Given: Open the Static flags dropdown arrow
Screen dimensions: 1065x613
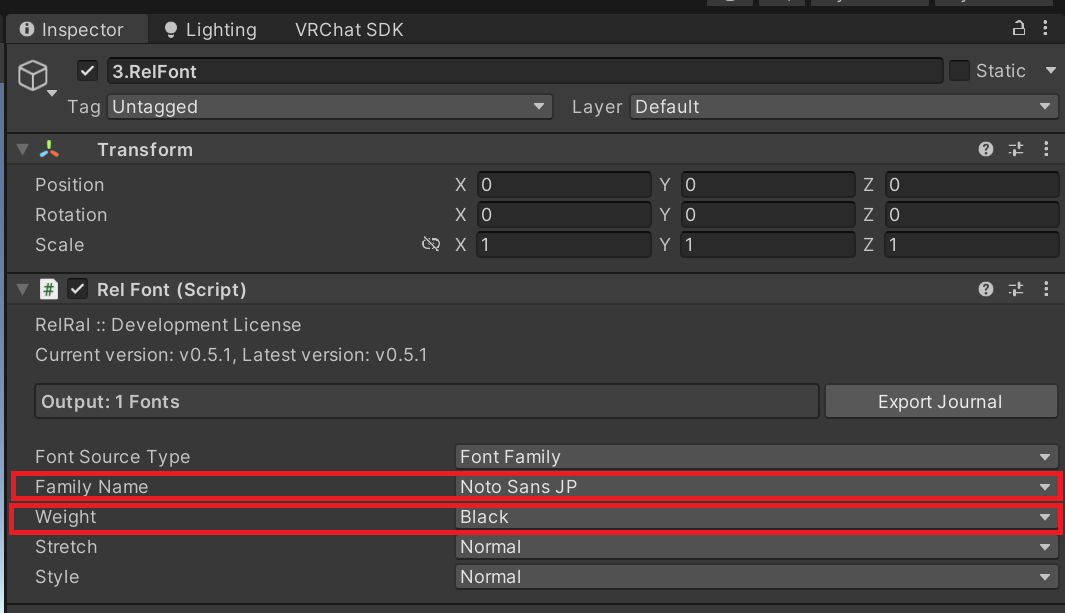Looking at the screenshot, I should (x=1051, y=71).
